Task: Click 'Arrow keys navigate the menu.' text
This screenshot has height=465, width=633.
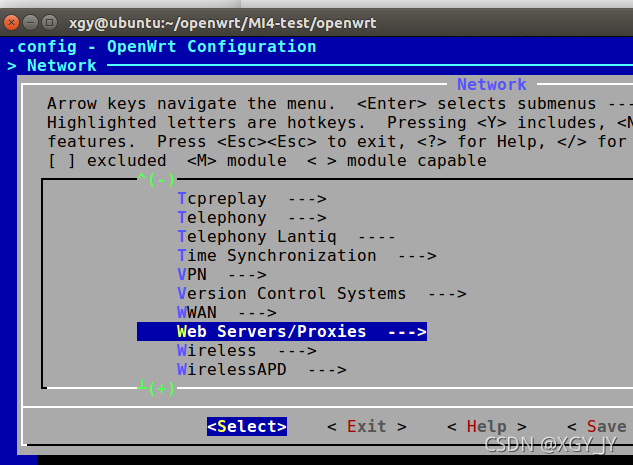Action: coord(191,104)
